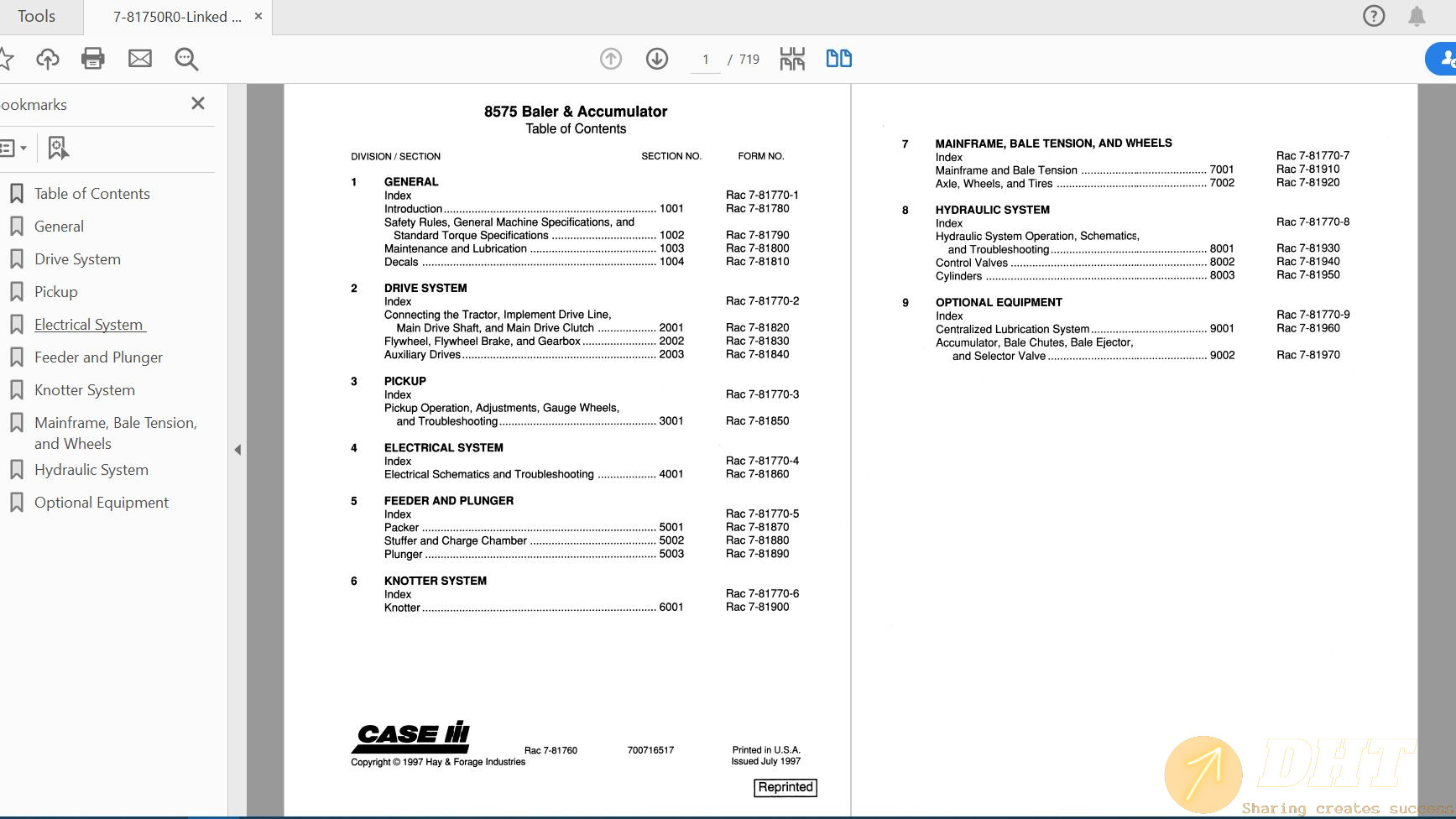Screen dimensions: 1456x819
Task: Expand the current bookmark icon
Action: [57, 148]
